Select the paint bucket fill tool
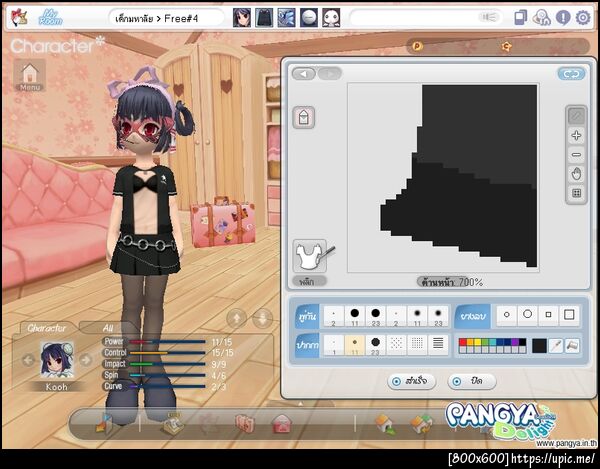Viewport: 600px width, 469px height. click(x=572, y=346)
